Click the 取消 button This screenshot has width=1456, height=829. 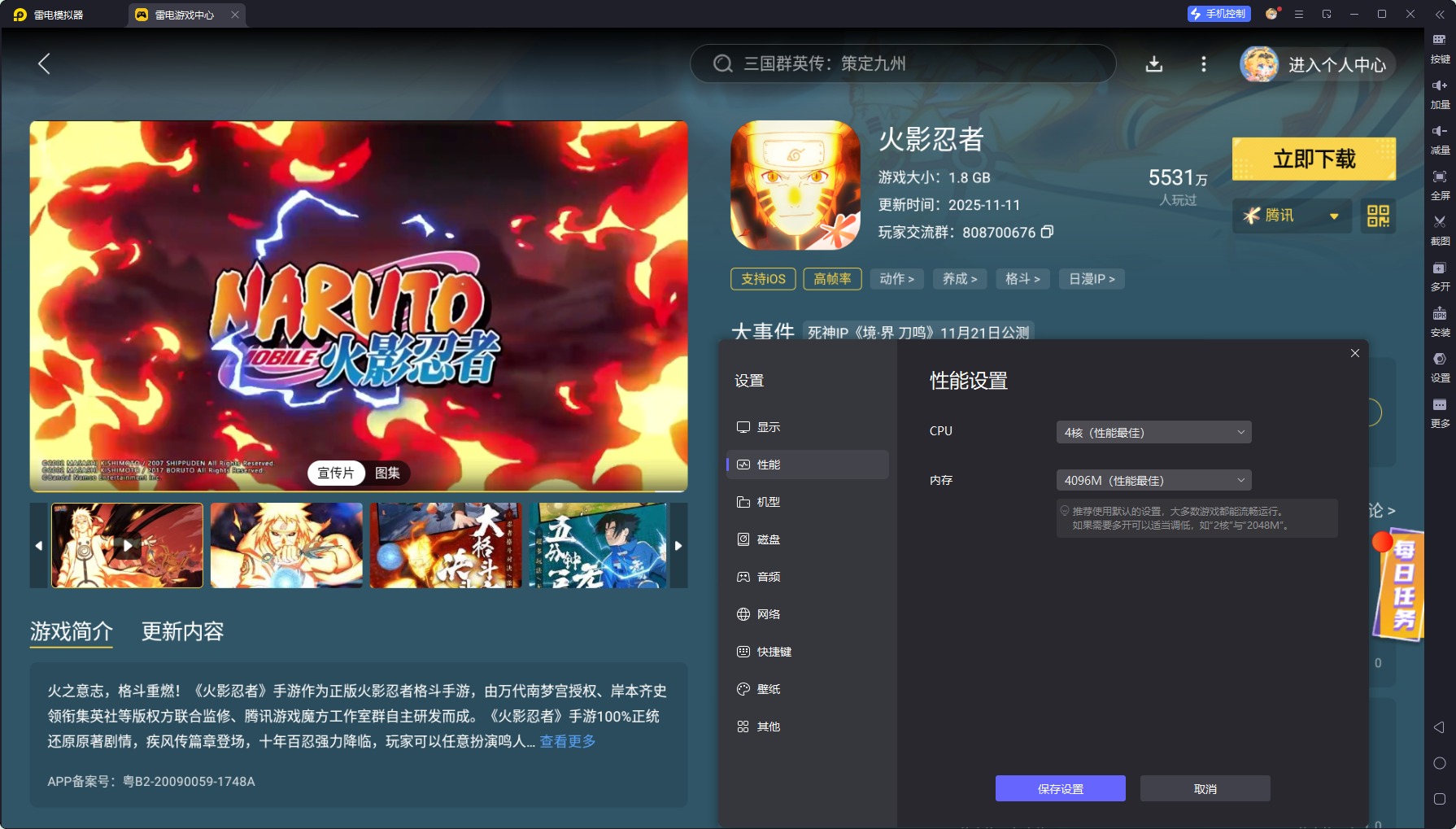click(1205, 788)
